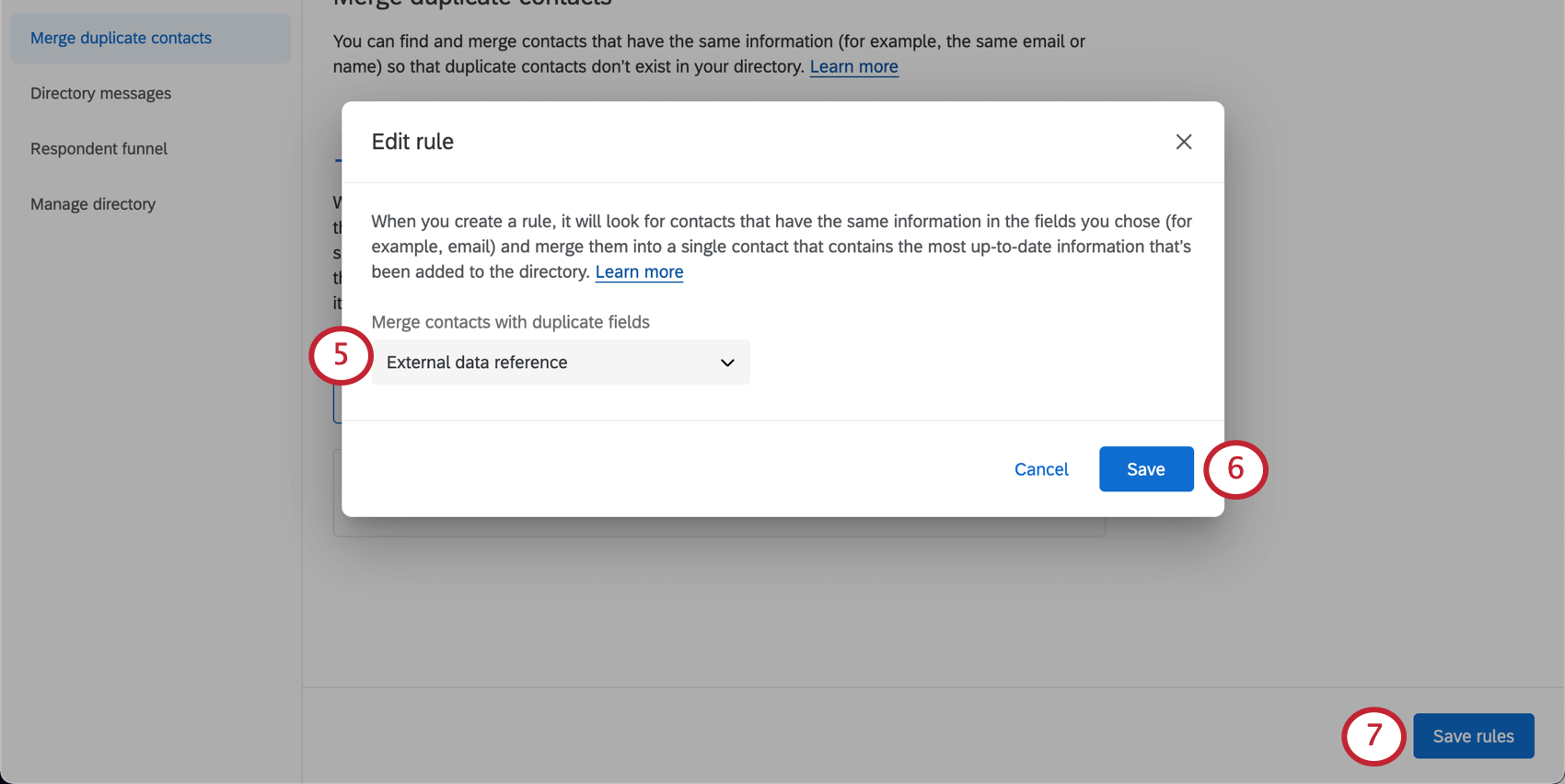Cancel the rule edit
Viewport: 1565px width, 784px height.
1041,469
